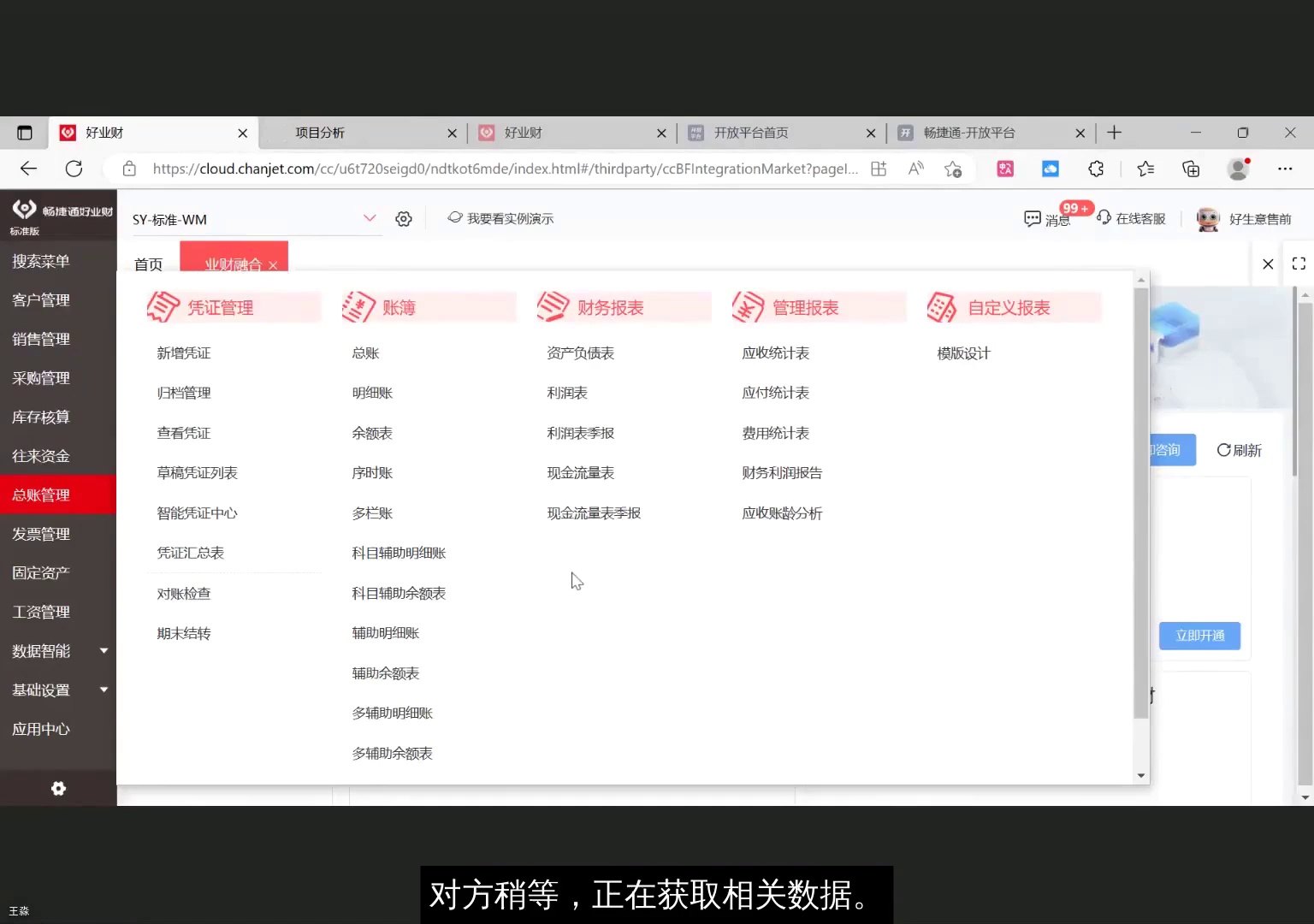Viewport: 1314px width, 924px height.
Task: Click the 立即开通 button
Action: (x=1199, y=636)
